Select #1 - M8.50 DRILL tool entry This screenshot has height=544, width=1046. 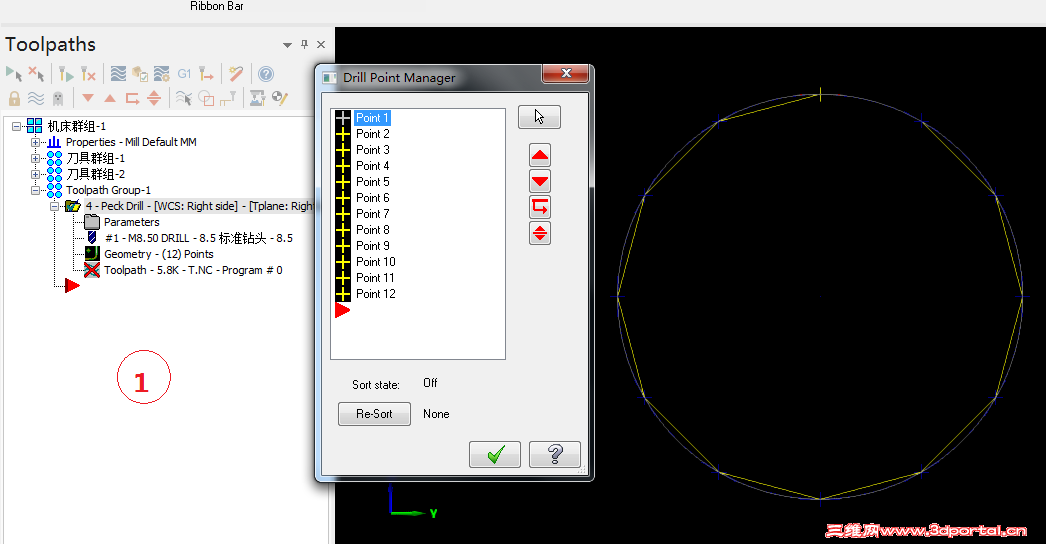click(x=199, y=238)
